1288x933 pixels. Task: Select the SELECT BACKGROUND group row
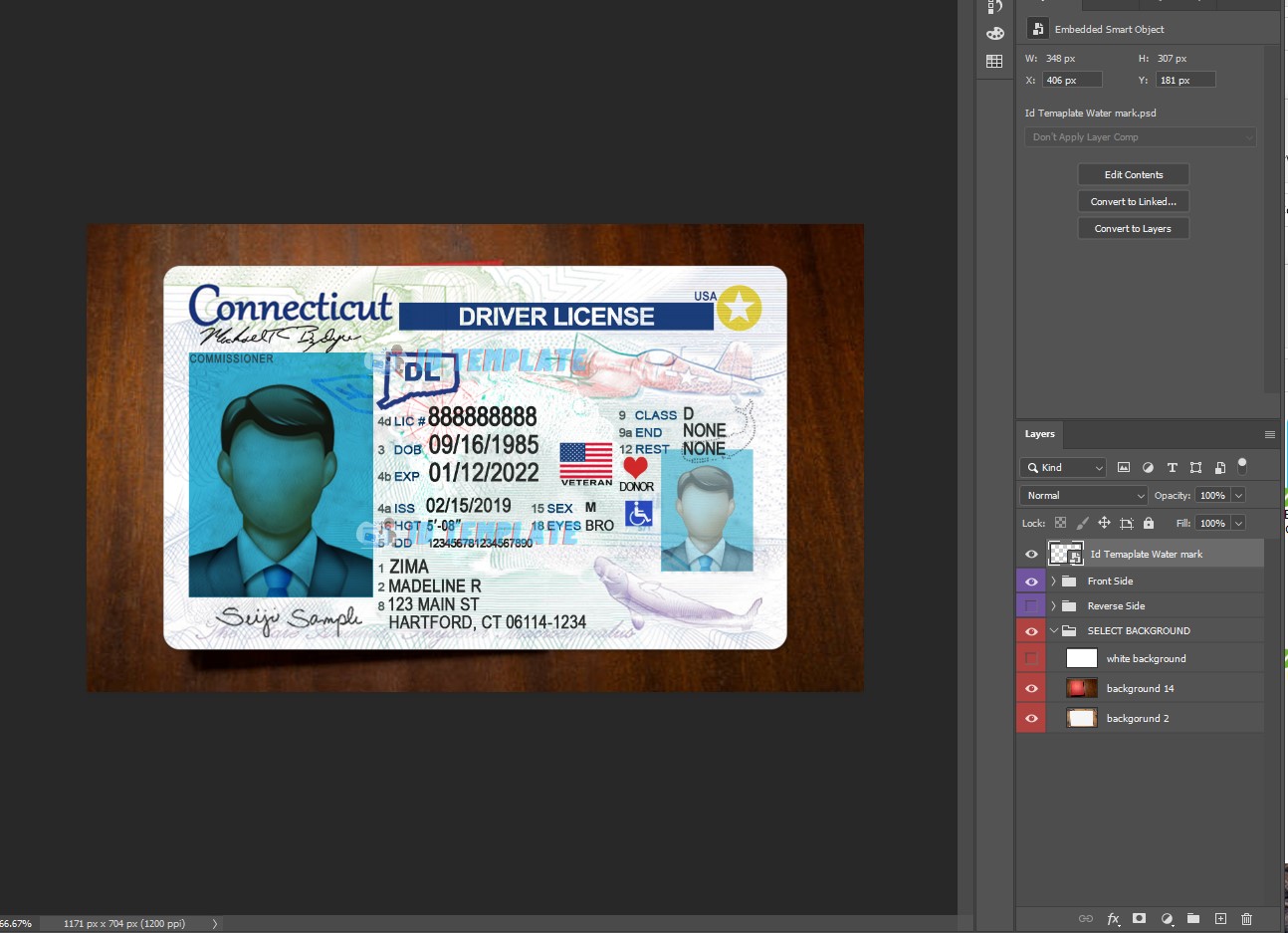click(1141, 630)
